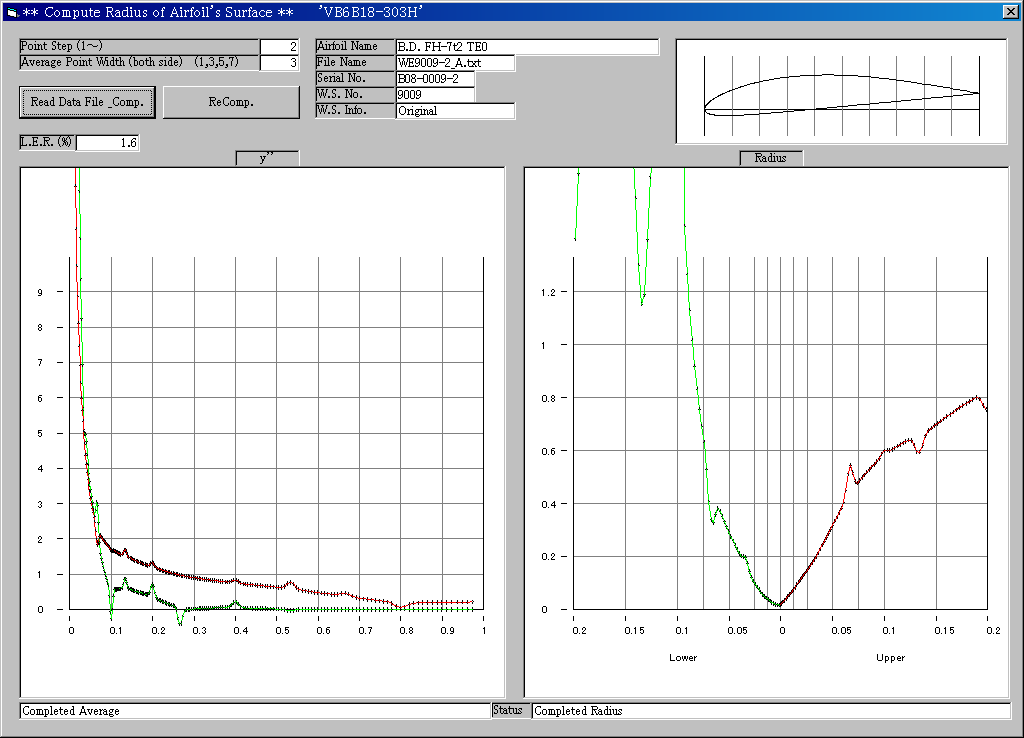Focus the Airfoil Name text field

point(527,47)
